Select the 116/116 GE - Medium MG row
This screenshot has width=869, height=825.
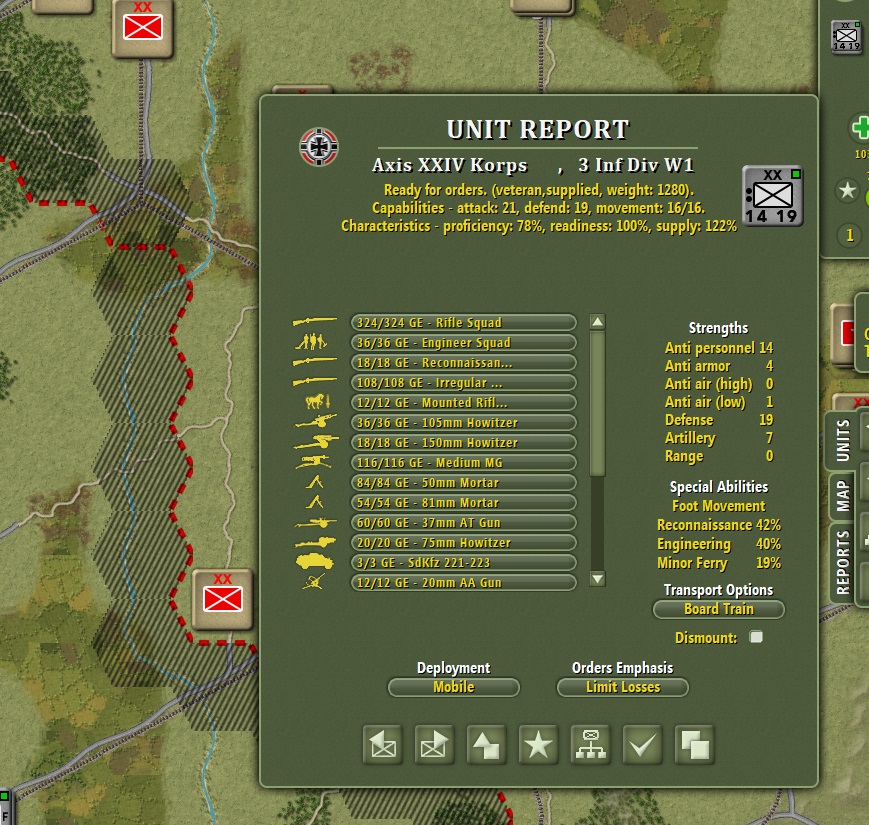464,462
